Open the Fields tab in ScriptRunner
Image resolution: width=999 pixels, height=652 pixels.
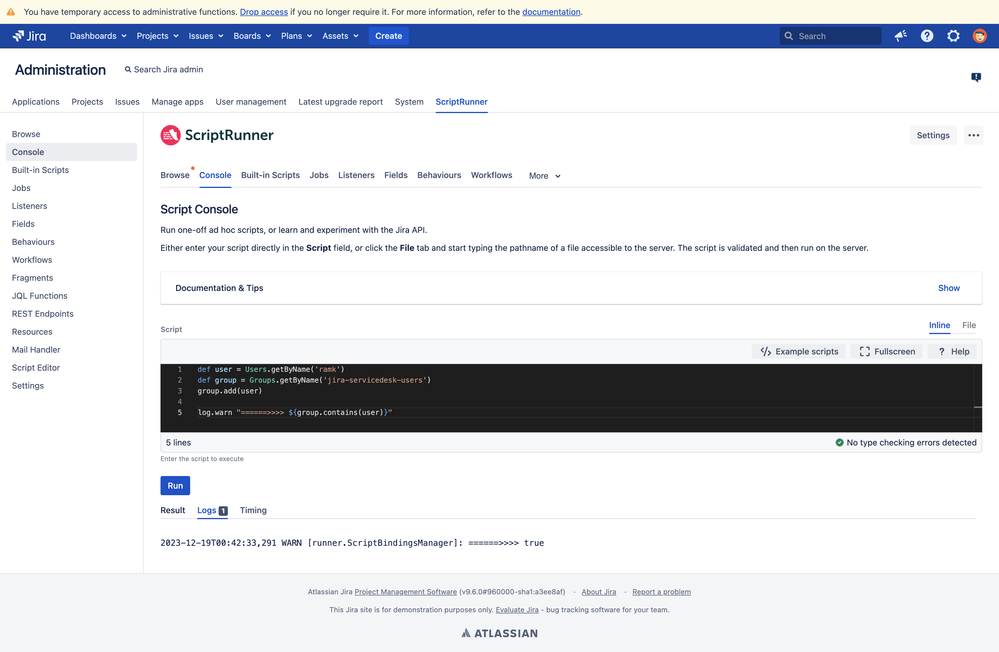[396, 175]
